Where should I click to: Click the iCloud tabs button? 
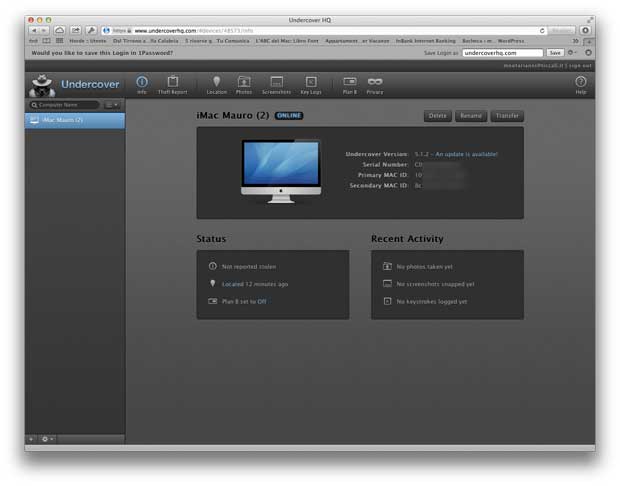[x=59, y=30]
